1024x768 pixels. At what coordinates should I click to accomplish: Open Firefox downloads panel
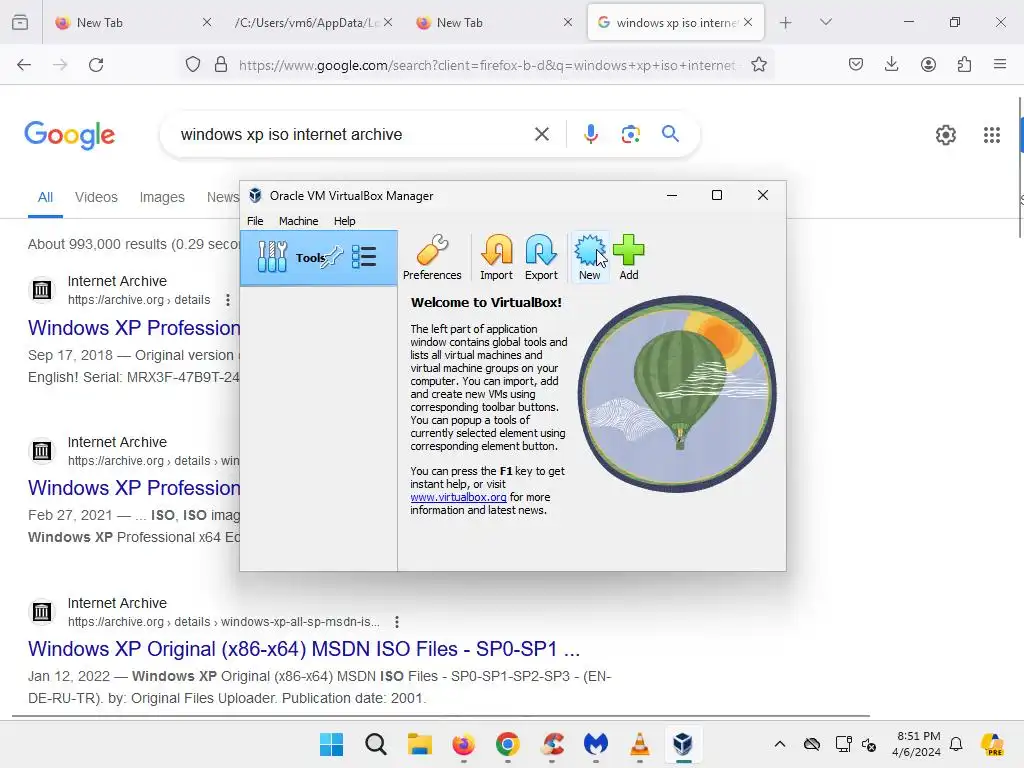coord(891,65)
